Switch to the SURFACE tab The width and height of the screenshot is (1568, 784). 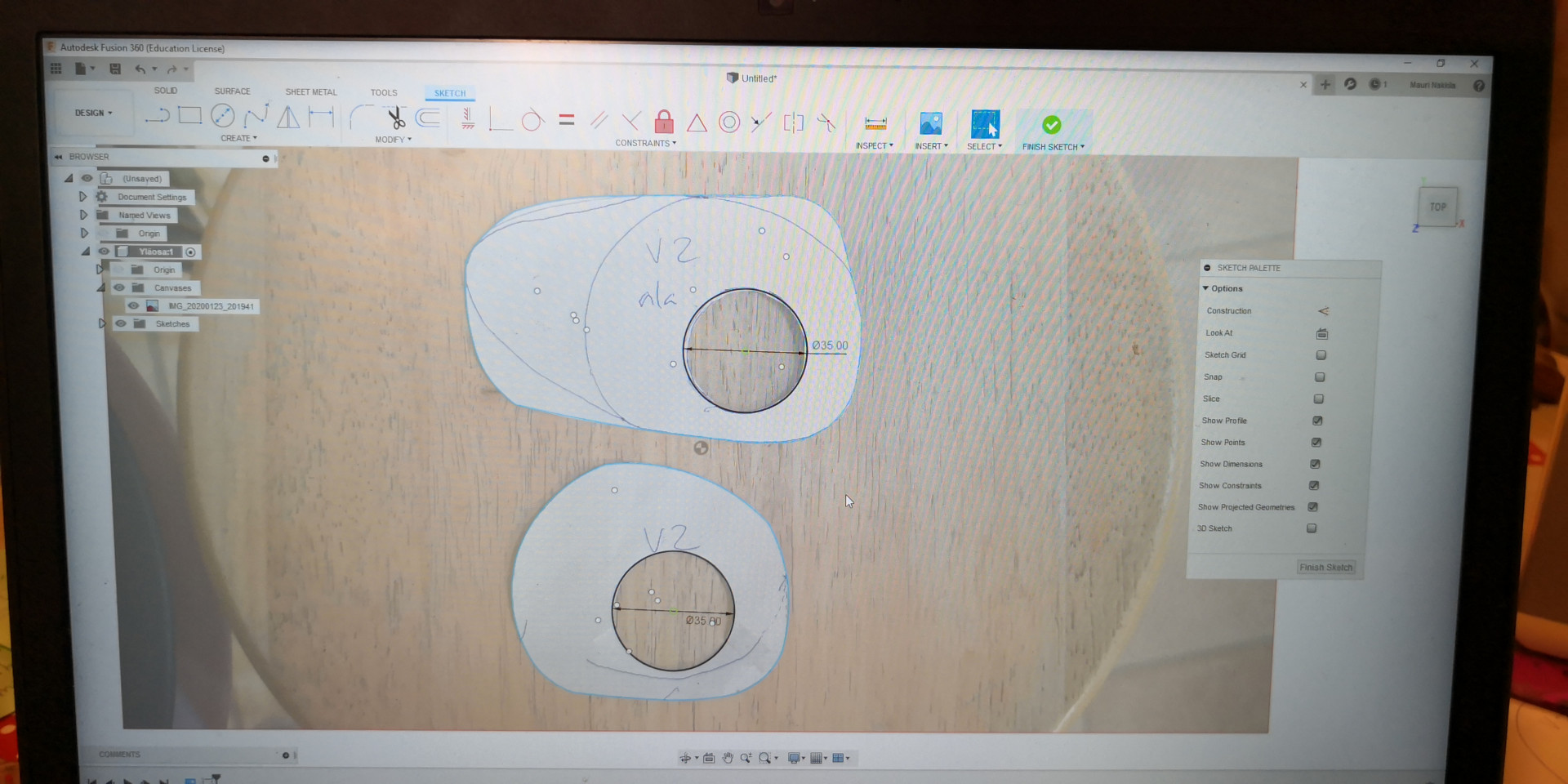click(232, 91)
